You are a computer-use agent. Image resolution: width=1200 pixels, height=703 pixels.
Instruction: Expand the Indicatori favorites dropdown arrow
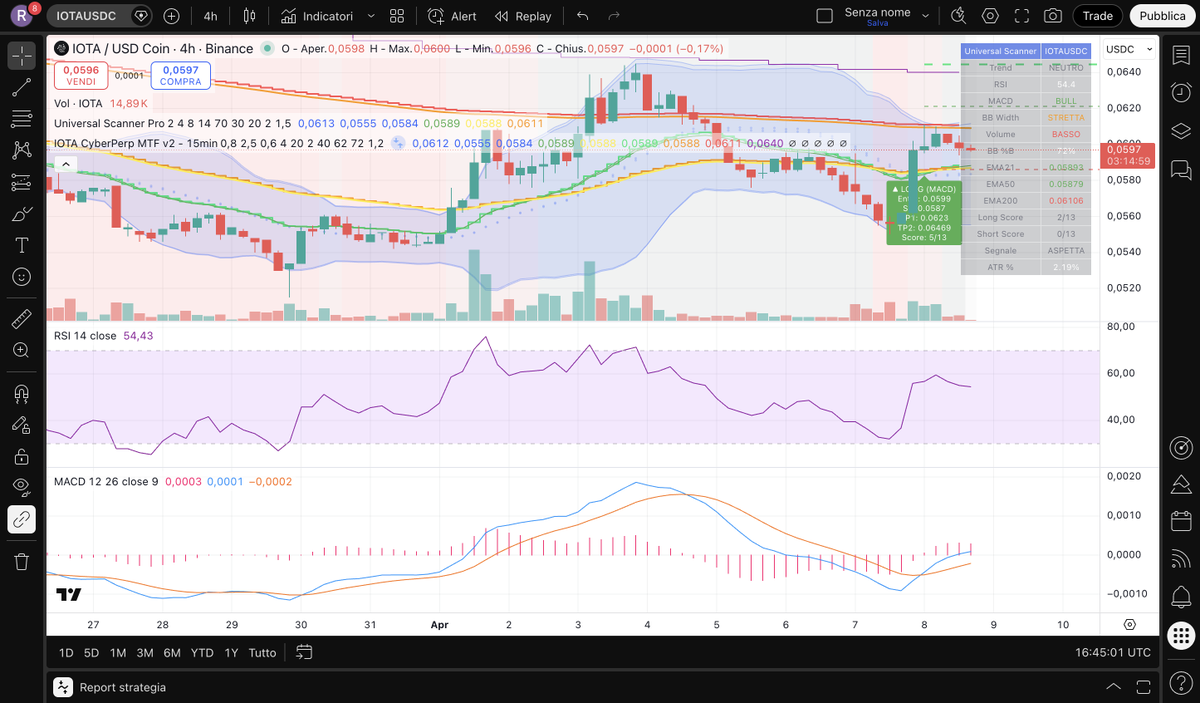point(372,16)
